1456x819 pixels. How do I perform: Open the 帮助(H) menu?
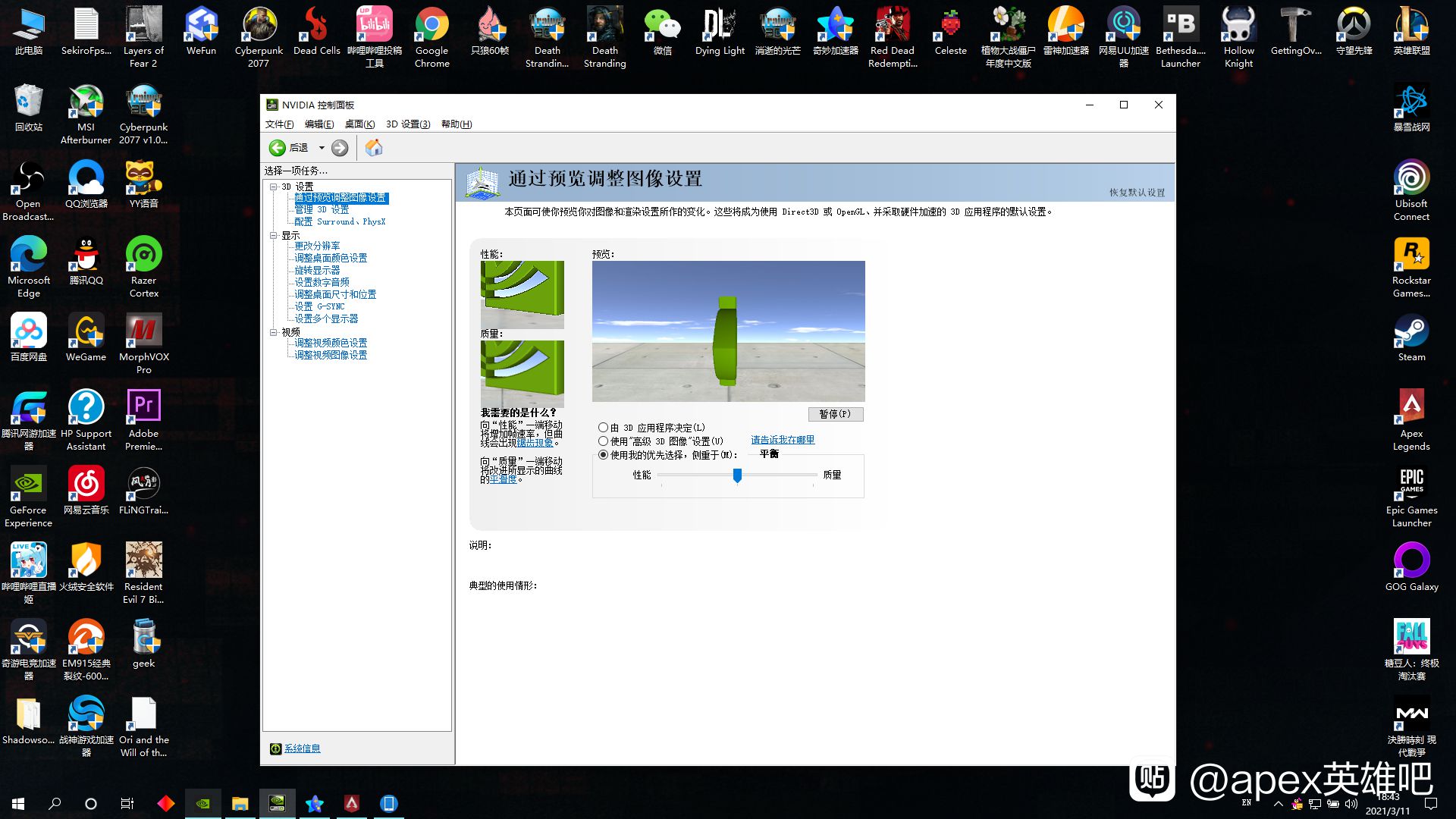(x=457, y=124)
